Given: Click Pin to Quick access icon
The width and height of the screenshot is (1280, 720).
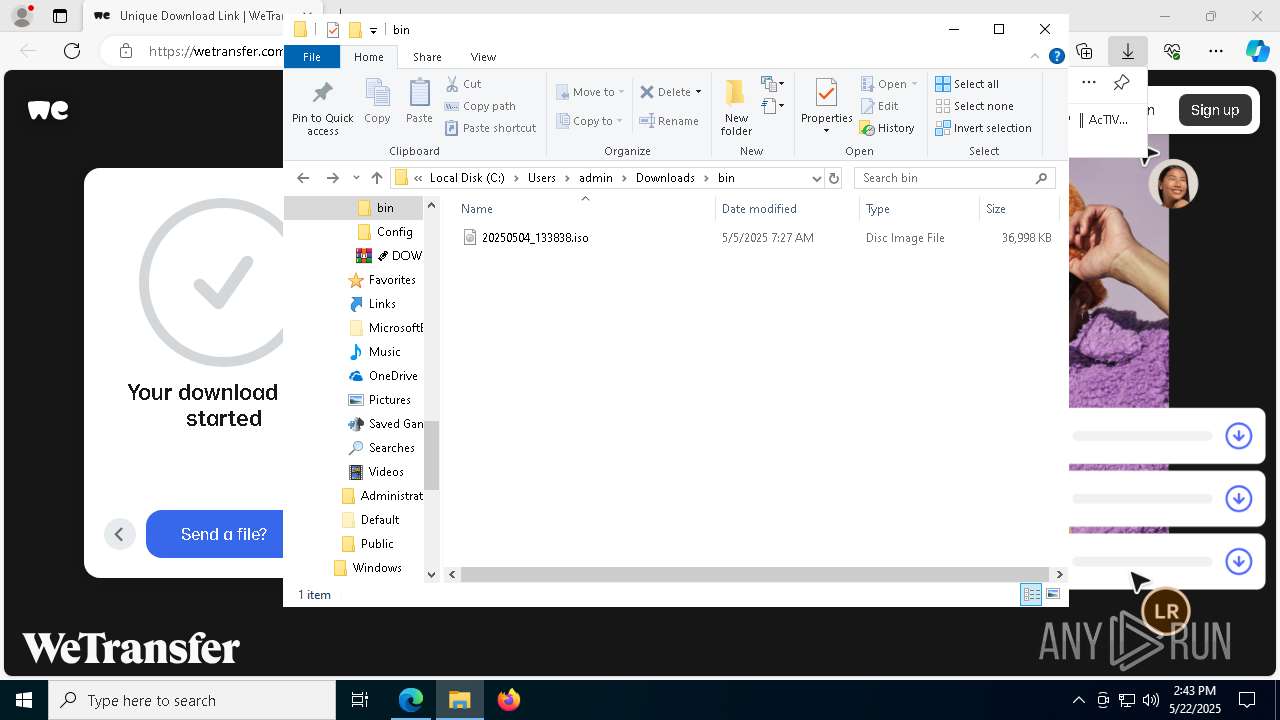Looking at the screenshot, I should [322, 108].
